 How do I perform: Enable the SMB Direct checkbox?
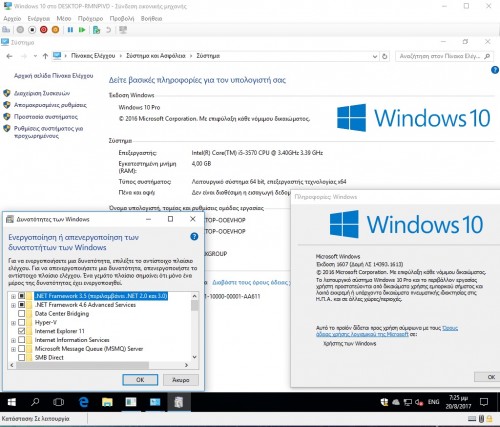[21, 357]
